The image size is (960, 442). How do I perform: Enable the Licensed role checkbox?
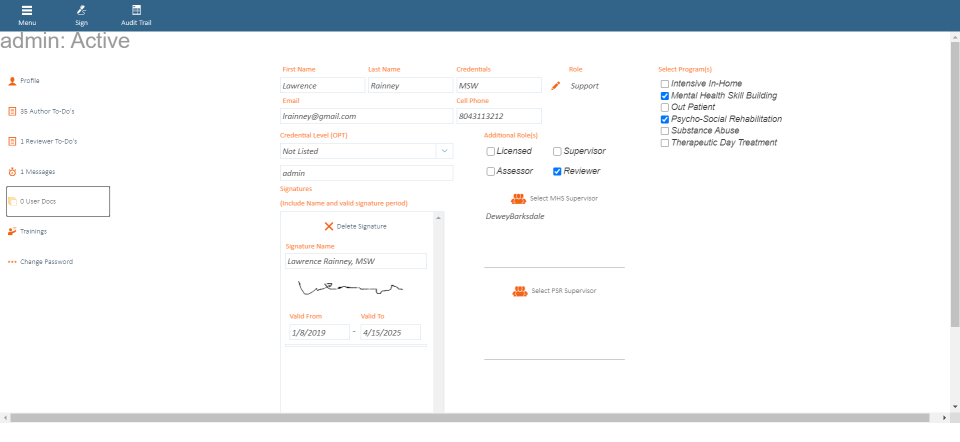click(x=491, y=151)
